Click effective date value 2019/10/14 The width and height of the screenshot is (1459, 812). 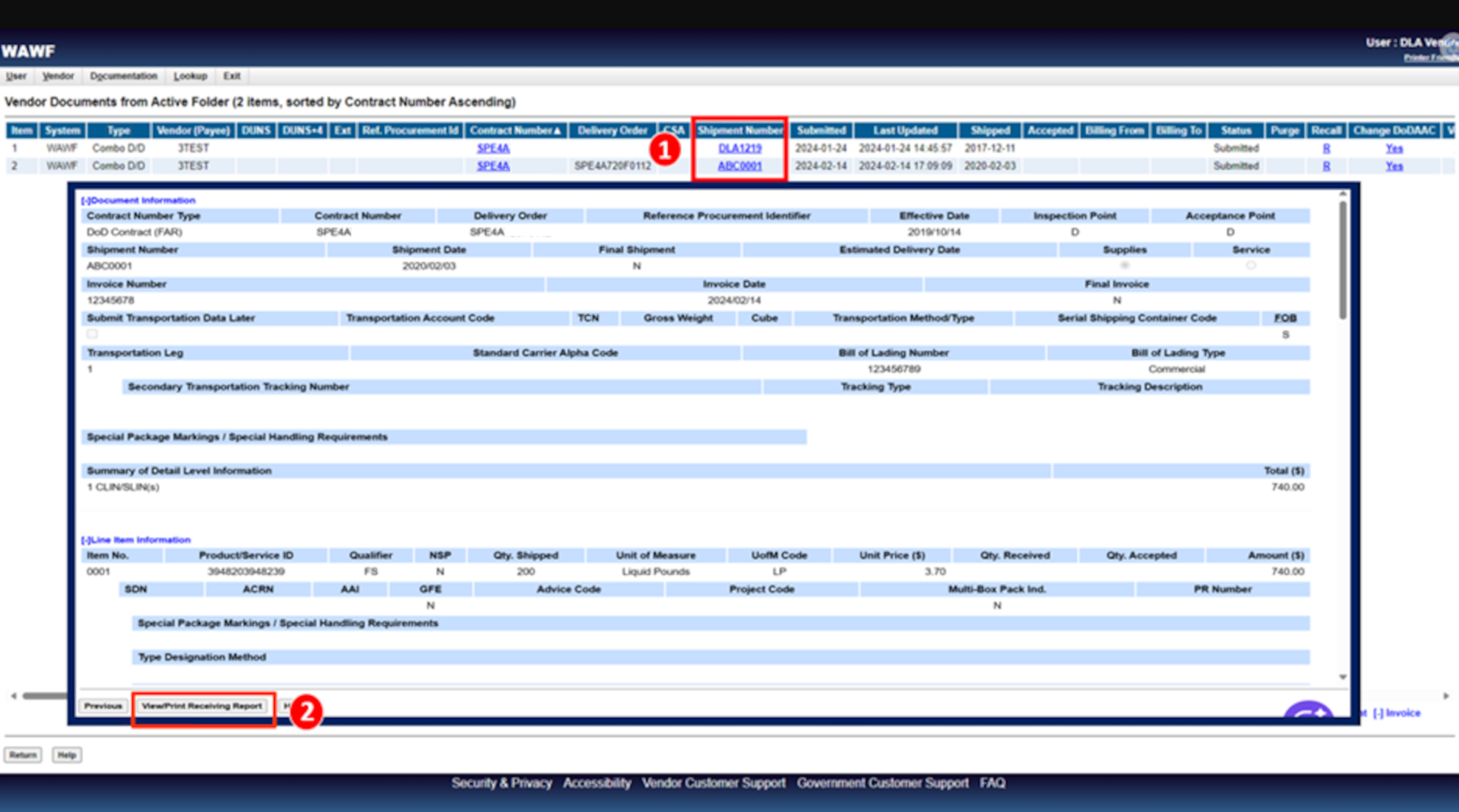[x=934, y=232]
